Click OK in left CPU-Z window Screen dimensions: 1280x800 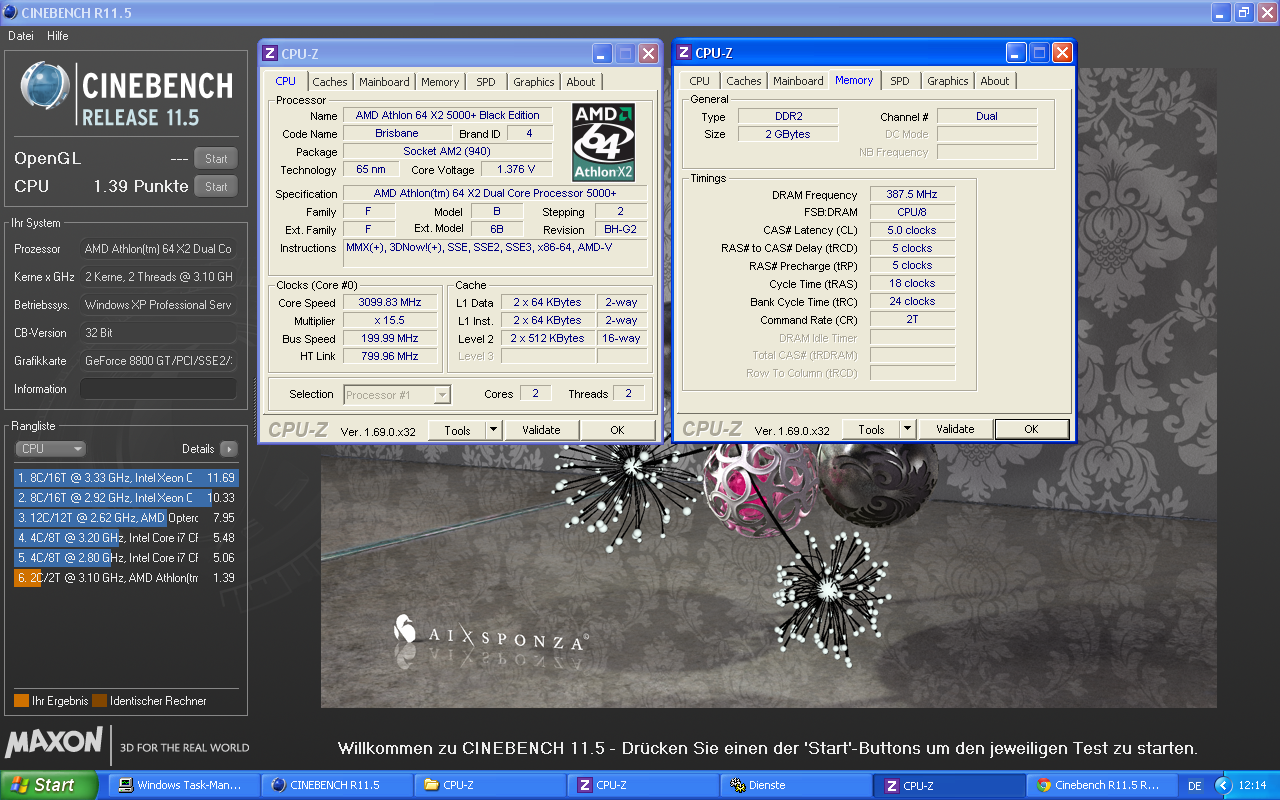click(x=617, y=430)
